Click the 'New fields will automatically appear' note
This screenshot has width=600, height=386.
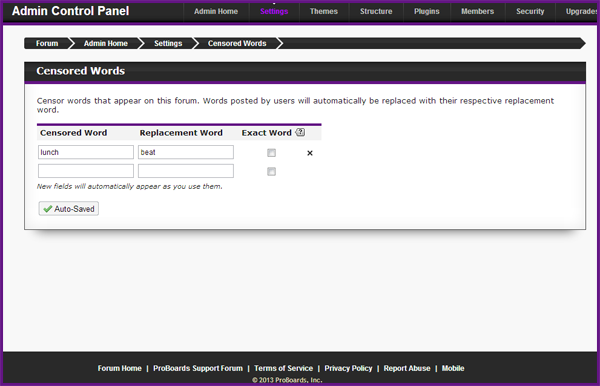point(129,186)
